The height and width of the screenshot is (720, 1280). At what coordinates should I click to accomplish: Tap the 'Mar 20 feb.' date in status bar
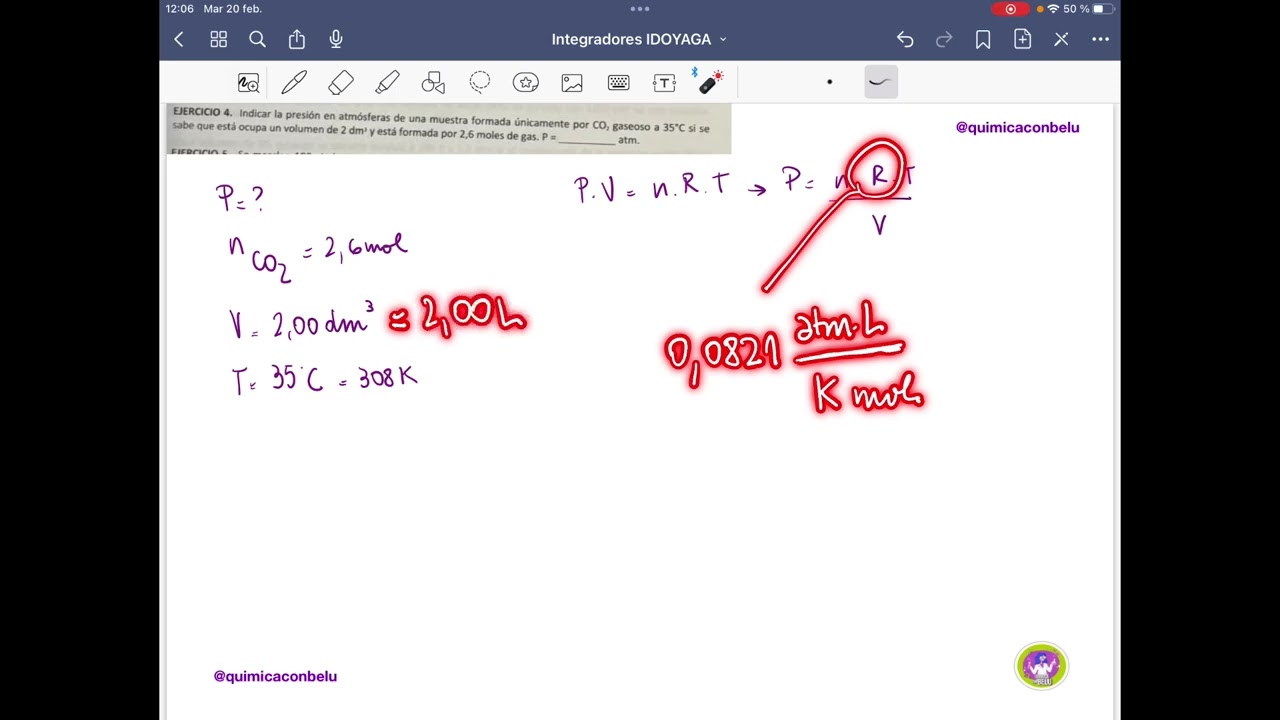click(232, 9)
